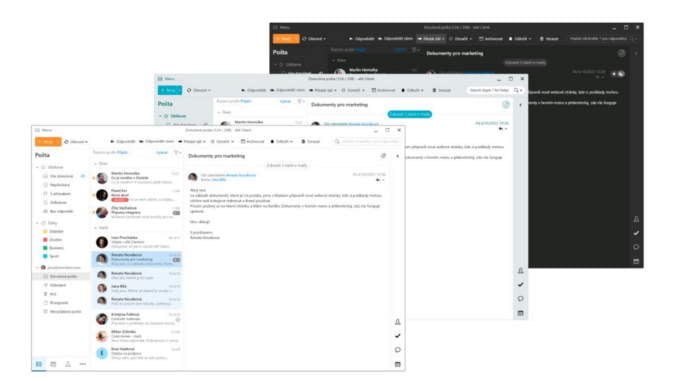Screen dimensions: 678x381
Task: Click the Odpovědět reply icon in front window
Action: pos(112,141)
